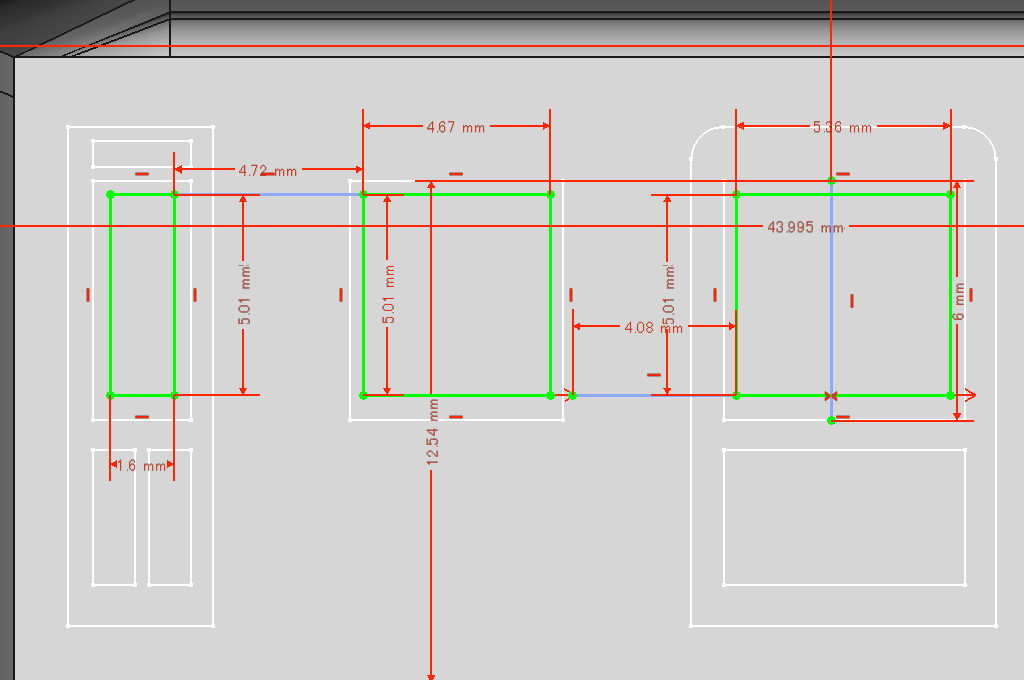
Task: Select the 4.72 mm spacing dimension
Action: click(268, 170)
